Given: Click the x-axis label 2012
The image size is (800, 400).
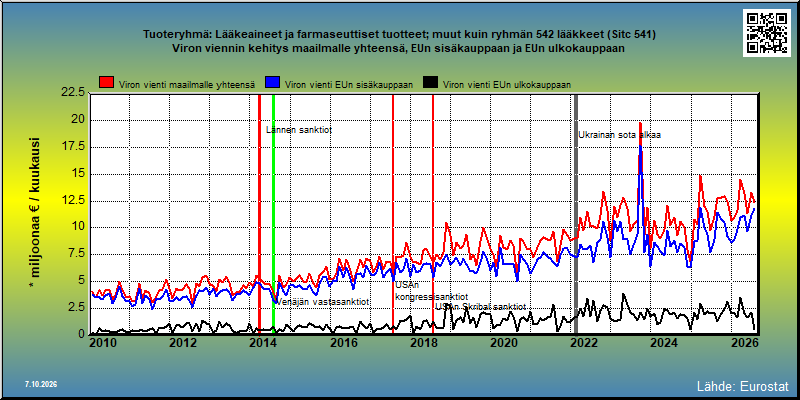Looking at the screenshot, I should (x=183, y=342).
